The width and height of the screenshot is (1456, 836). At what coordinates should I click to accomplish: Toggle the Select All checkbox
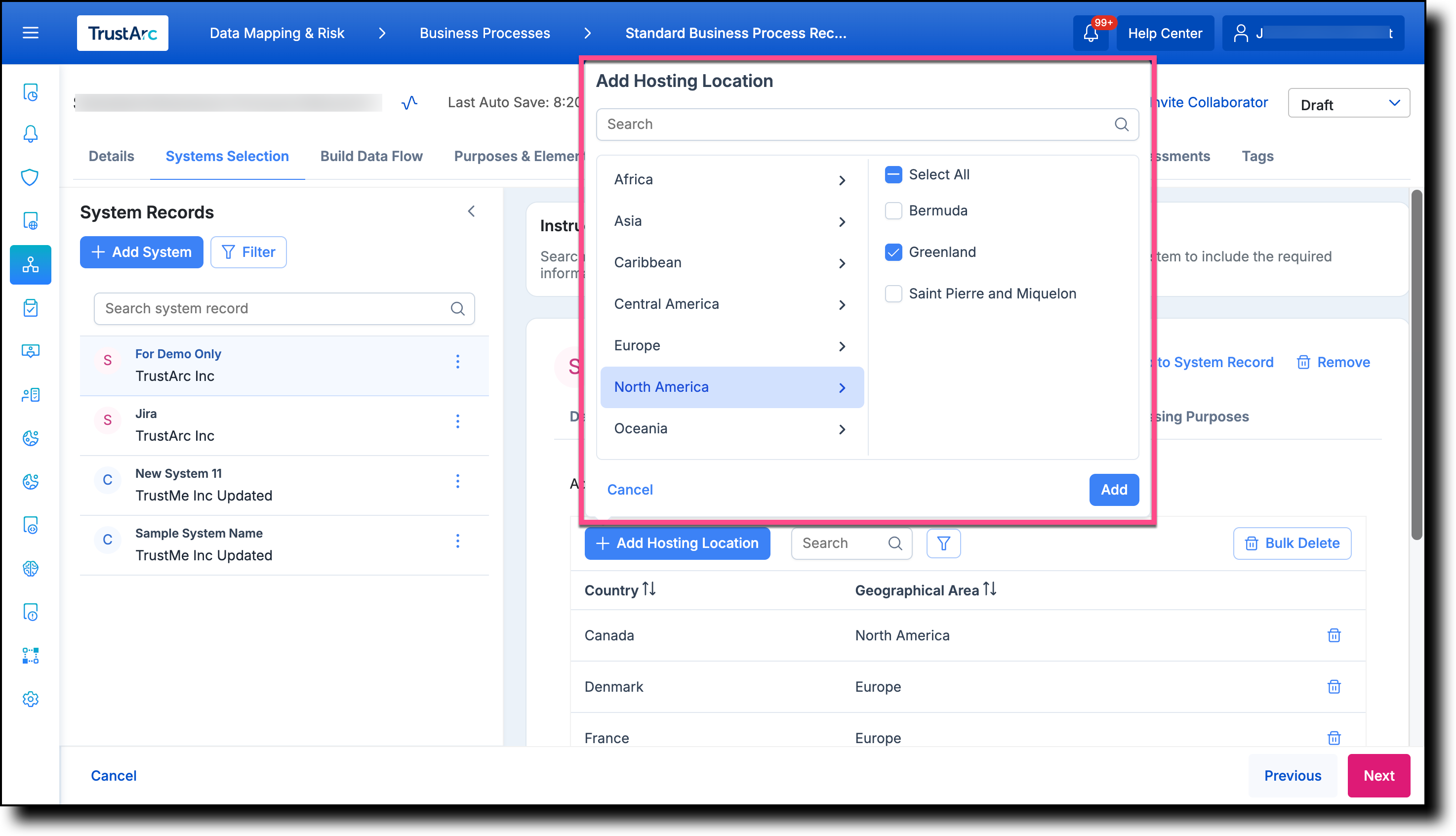(893, 174)
